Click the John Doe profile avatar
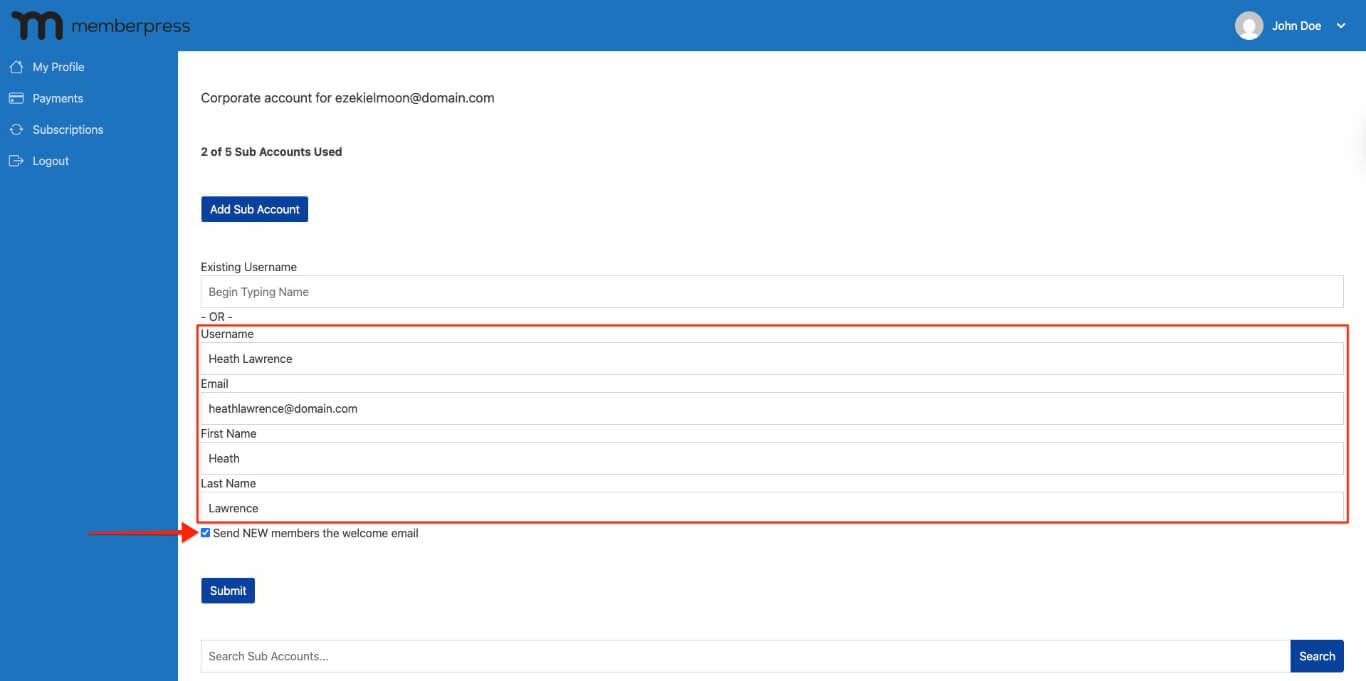 pos(1249,25)
